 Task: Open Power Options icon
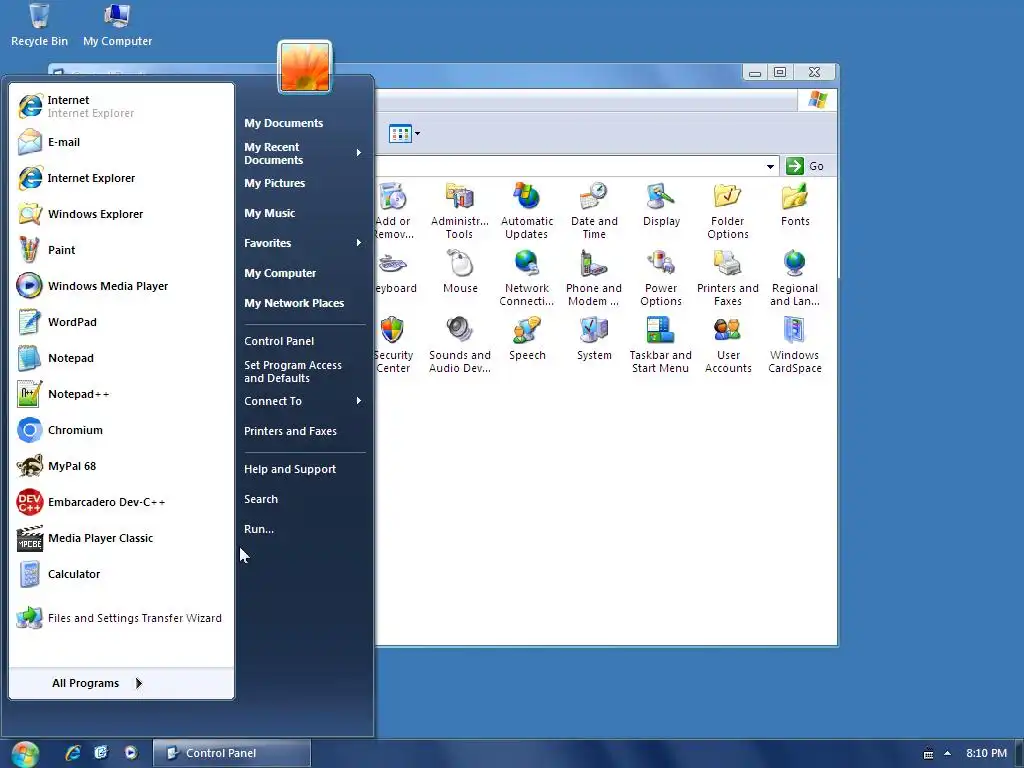click(661, 278)
